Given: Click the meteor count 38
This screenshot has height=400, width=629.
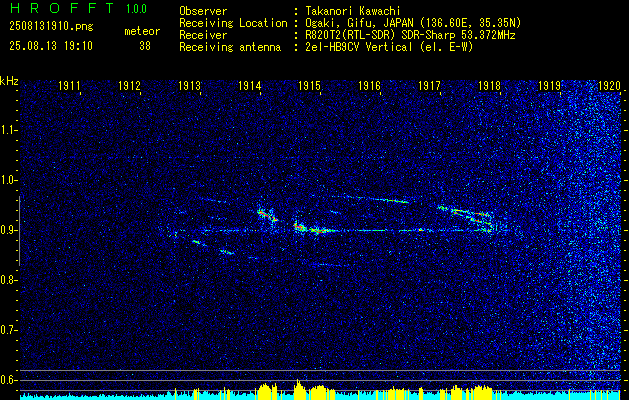Looking at the screenshot, I should (145, 46).
